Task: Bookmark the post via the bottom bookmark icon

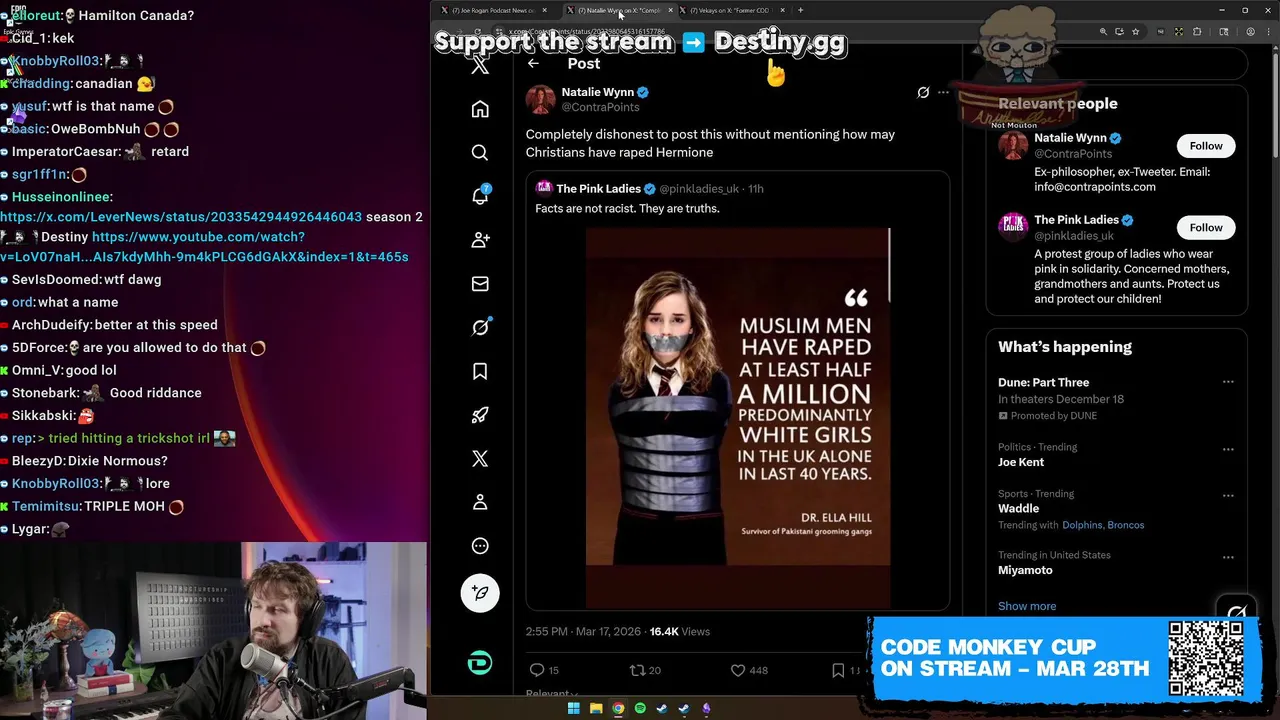Action: pyautogui.click(x=838, y=670)
